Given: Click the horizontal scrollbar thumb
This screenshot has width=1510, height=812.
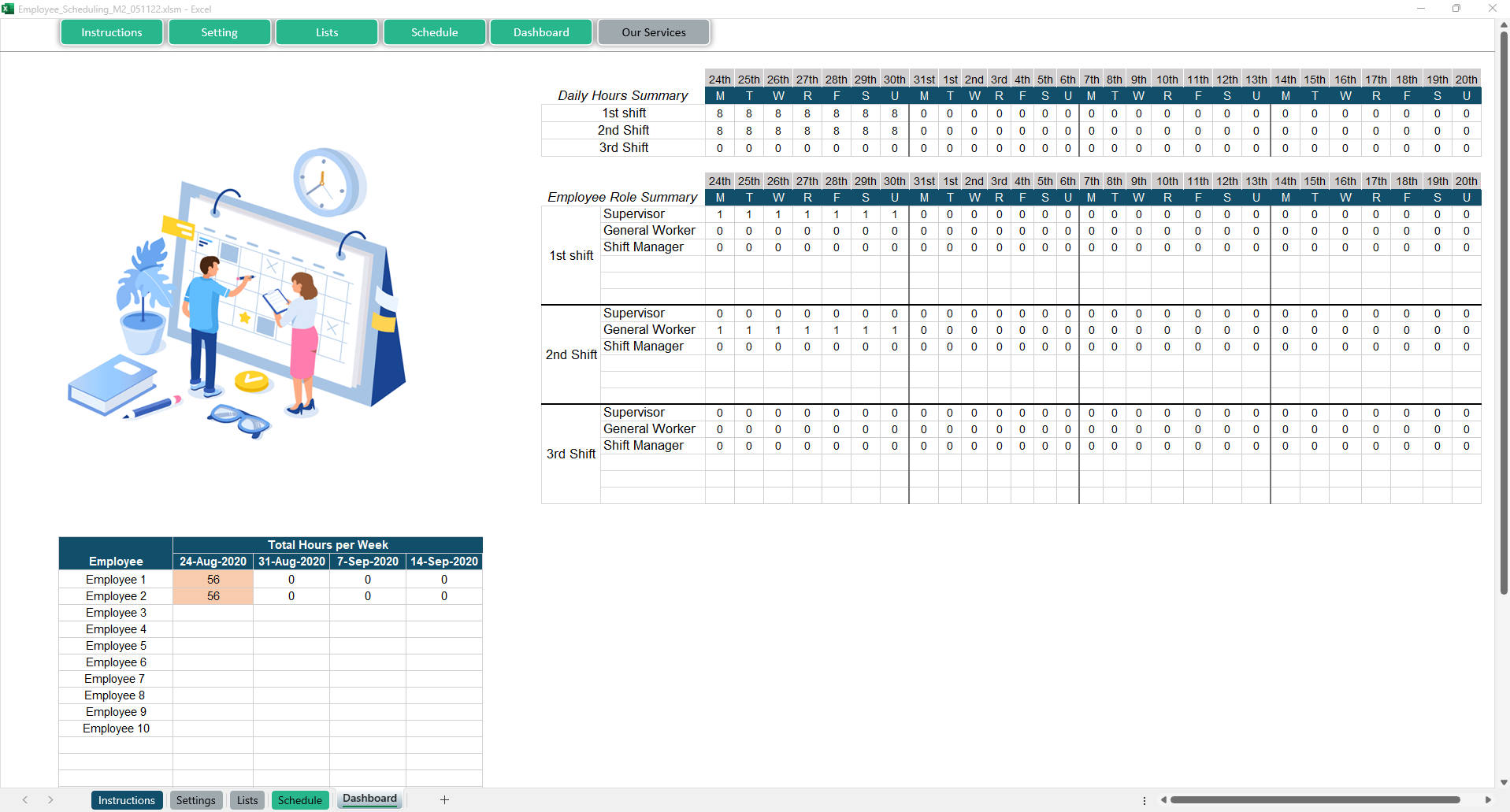Looking at the screenshot, I should coord(1314,799).
